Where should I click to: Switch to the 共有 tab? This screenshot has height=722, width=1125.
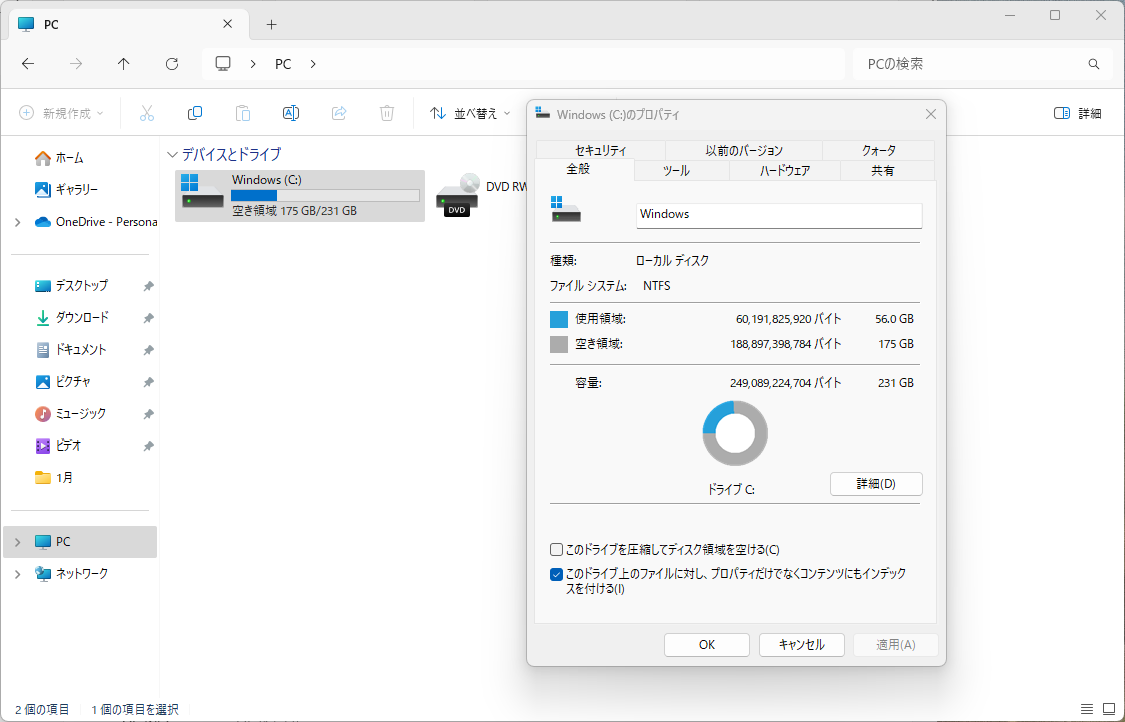pyautogui.click(x=882, y=171)
